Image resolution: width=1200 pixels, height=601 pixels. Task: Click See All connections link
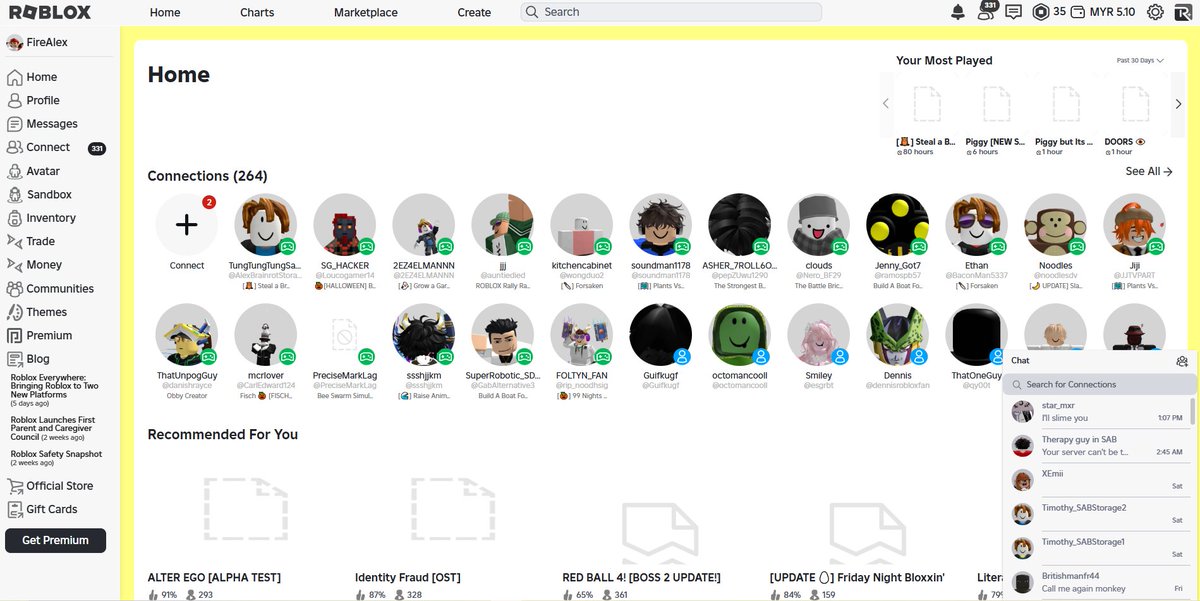pos(1149,171)
